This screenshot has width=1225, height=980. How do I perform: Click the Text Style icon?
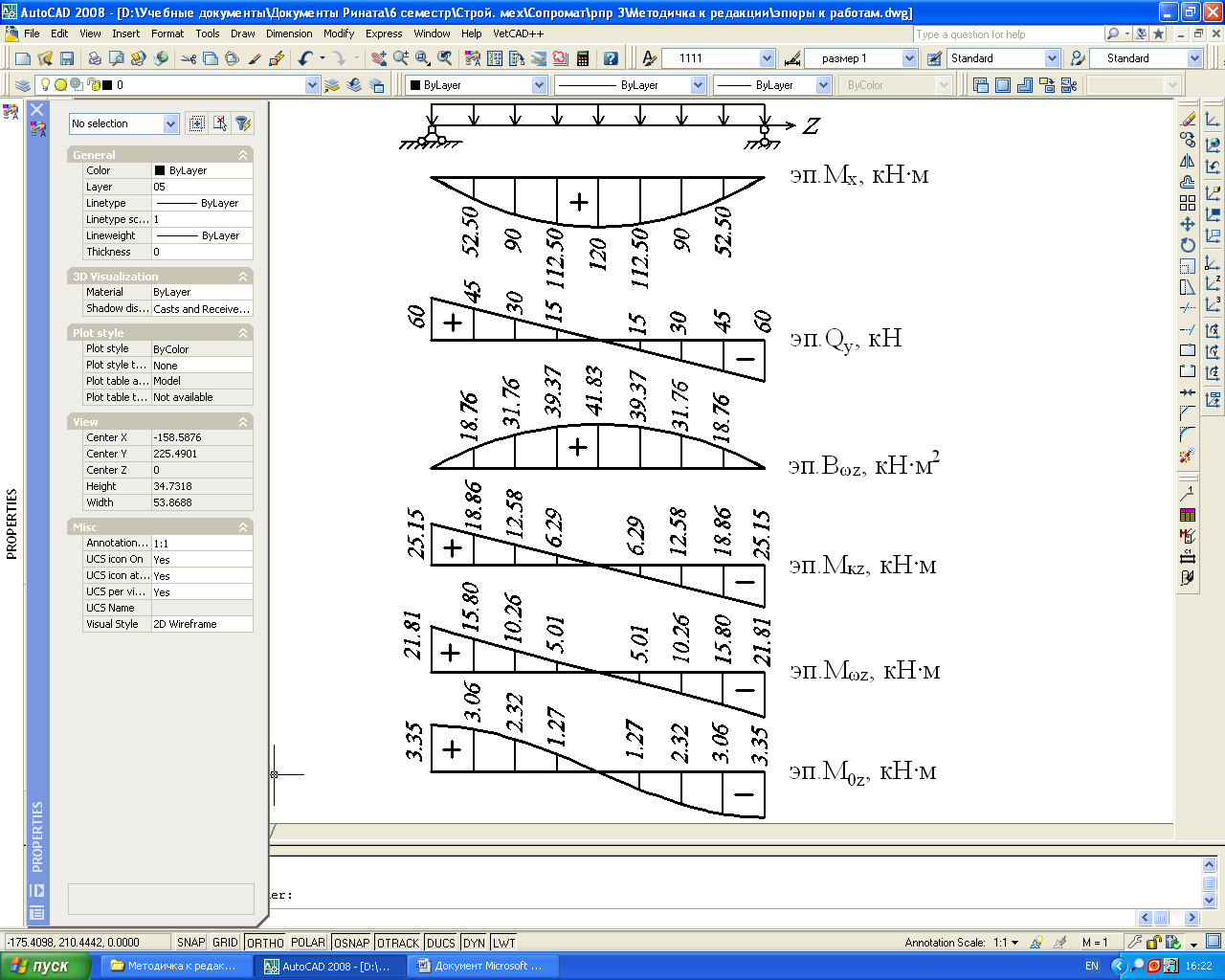point(650,58)
